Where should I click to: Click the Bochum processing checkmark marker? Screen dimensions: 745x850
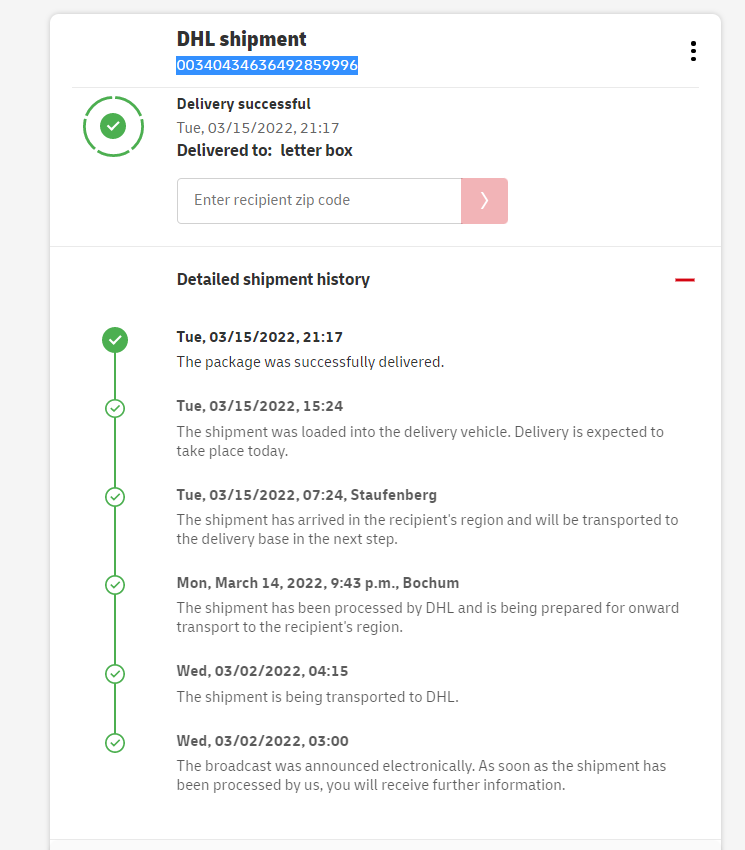[x=115, y=584]
